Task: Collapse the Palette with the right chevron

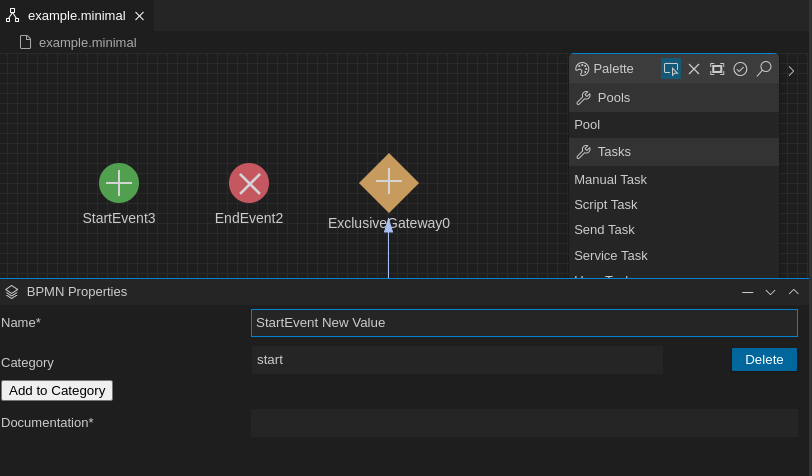Action: point(791,71)
